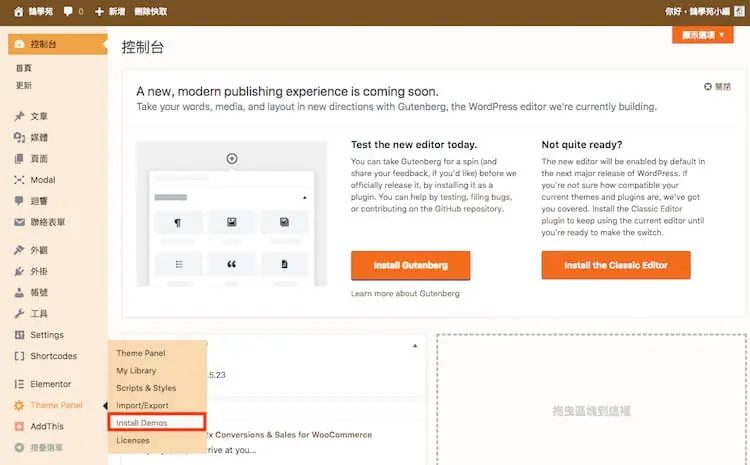Go to 首頁 under 控制台
The image size is (750, 465).
tap(23, 68)
